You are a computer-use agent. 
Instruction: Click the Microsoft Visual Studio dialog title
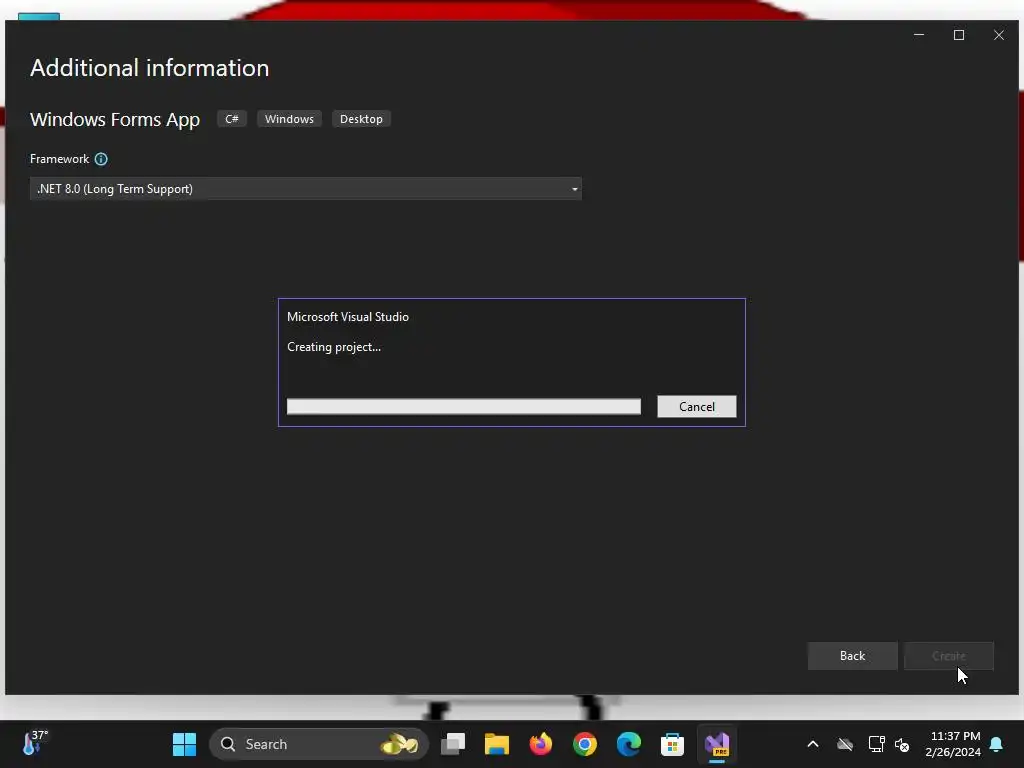[348, 317]
